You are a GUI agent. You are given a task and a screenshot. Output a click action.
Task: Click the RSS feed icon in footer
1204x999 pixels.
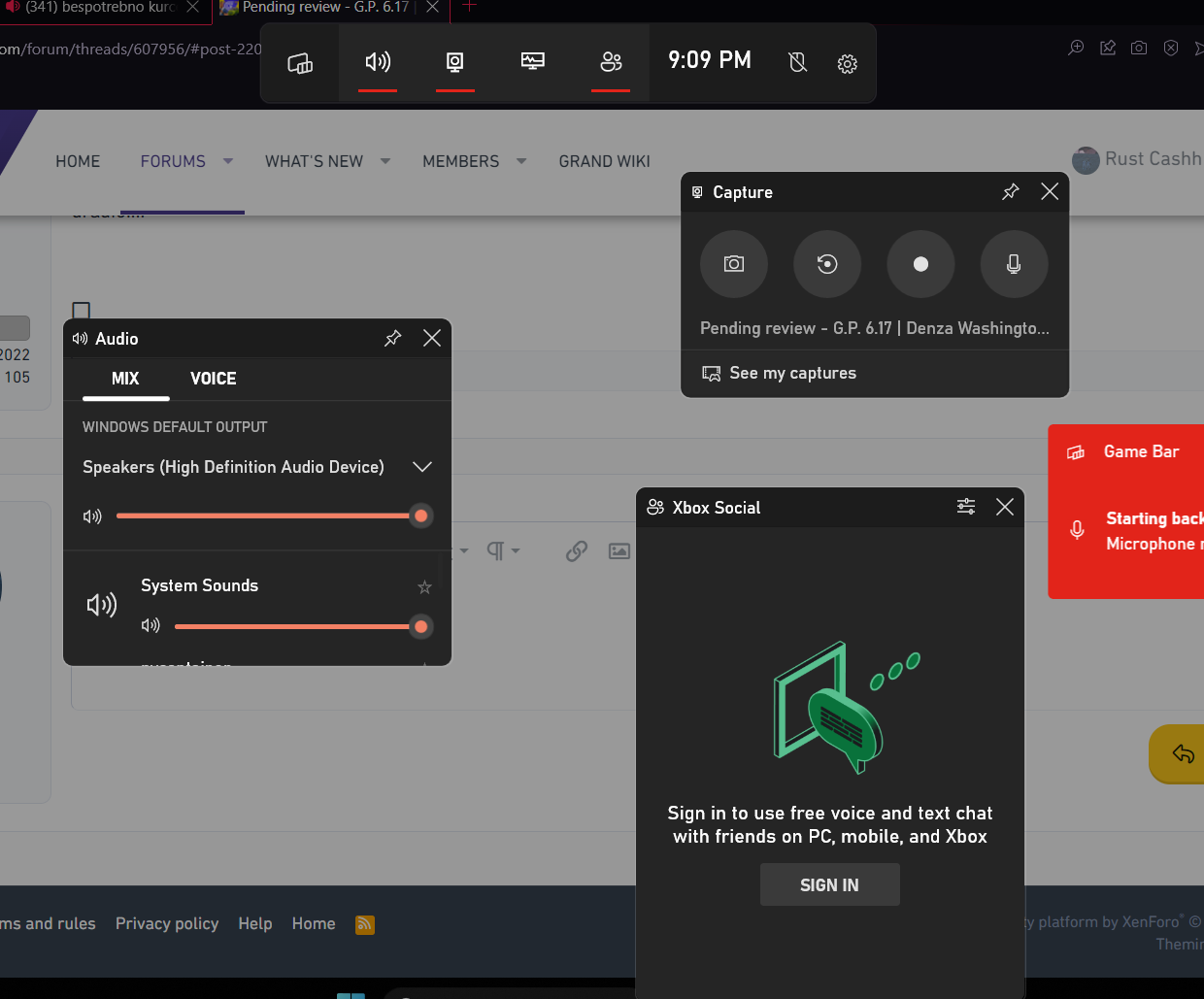point(365,924)
